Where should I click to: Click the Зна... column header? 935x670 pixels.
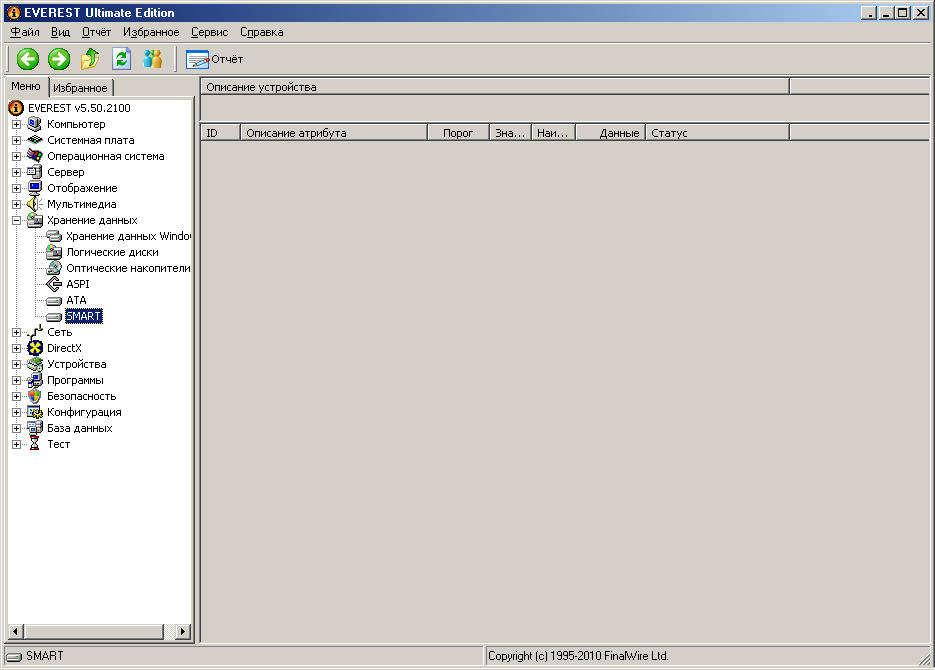click(x=510, y=133)
